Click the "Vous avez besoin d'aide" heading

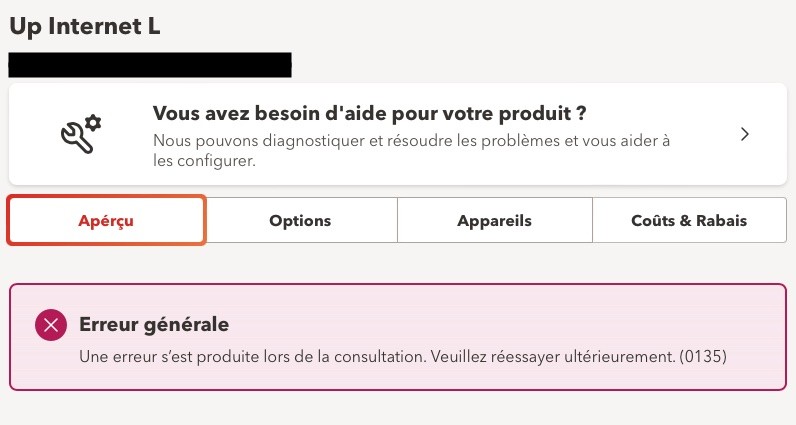(369, 110)
